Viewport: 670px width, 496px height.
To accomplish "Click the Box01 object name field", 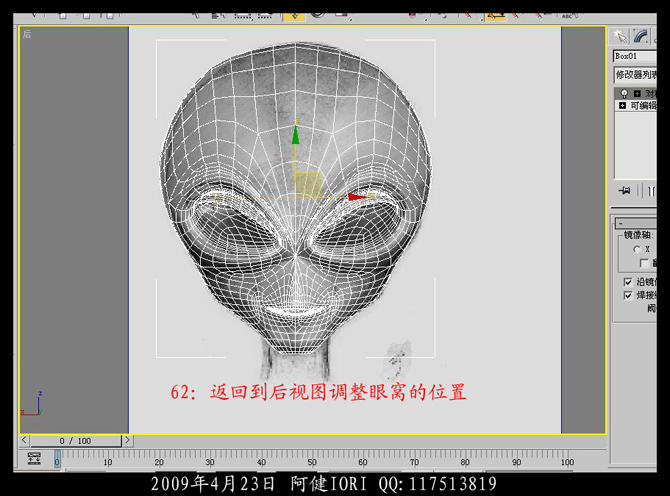I will click(x=635, y=56).
